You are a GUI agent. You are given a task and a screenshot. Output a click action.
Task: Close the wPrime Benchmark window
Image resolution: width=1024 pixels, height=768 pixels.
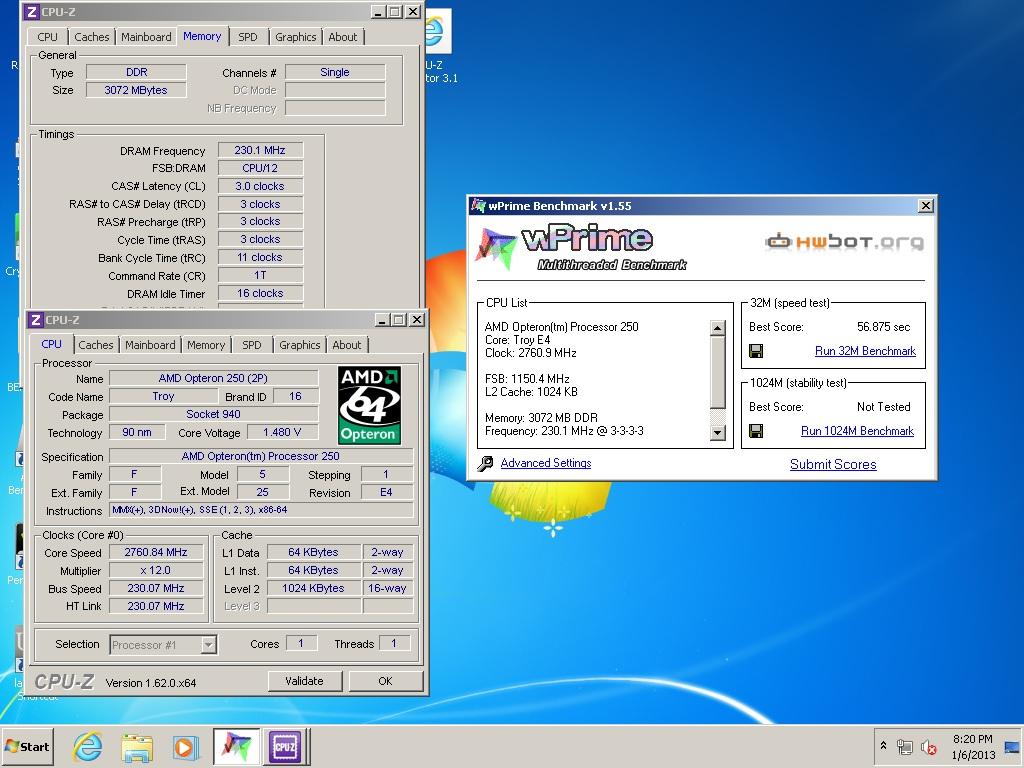(x=925, y=206)
